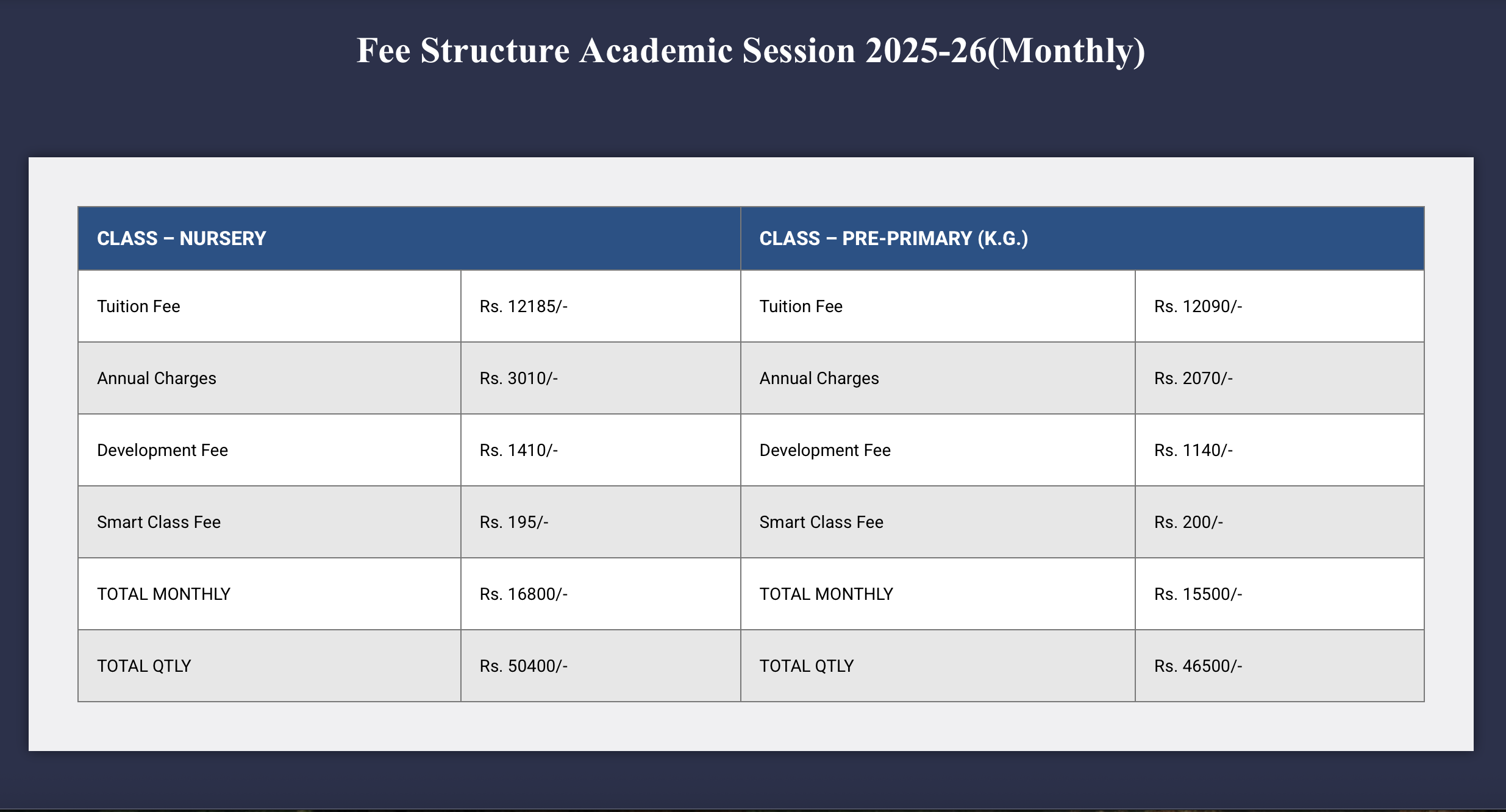Screen dimensions: 1506x812
Task: Click the Rs. 2070/- annual charges value
Action: [x=1193, y=378]
